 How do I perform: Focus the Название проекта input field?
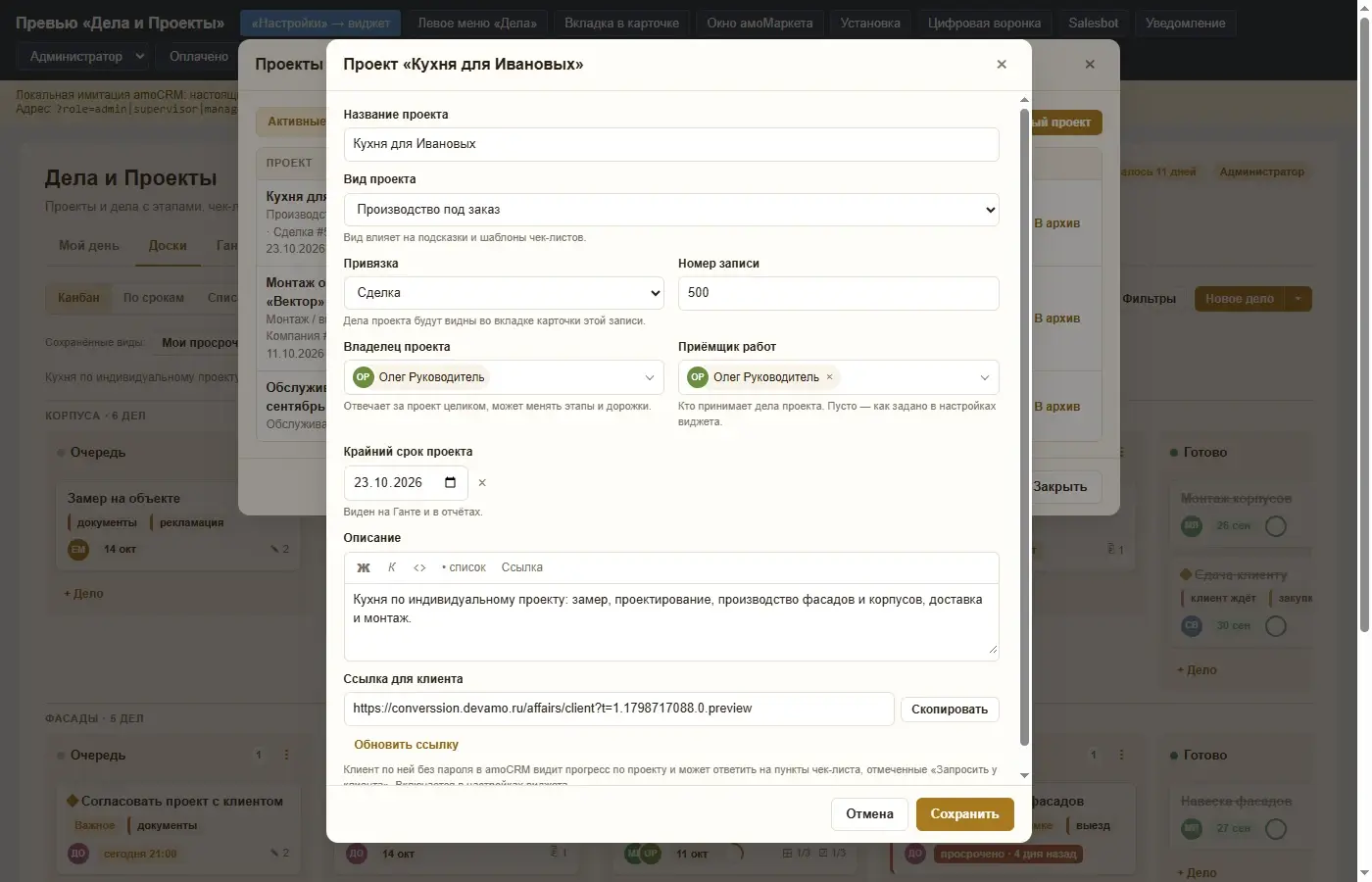(671, 144)
